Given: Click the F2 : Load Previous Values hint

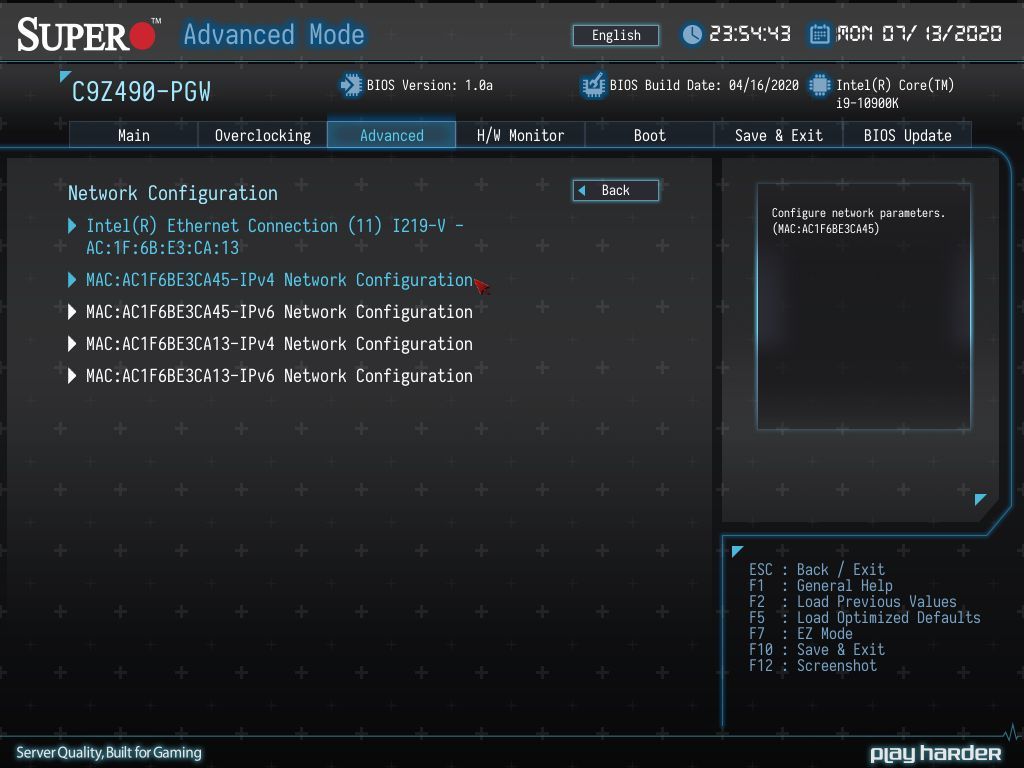Looking at the screenshot, I should (853, 601).
